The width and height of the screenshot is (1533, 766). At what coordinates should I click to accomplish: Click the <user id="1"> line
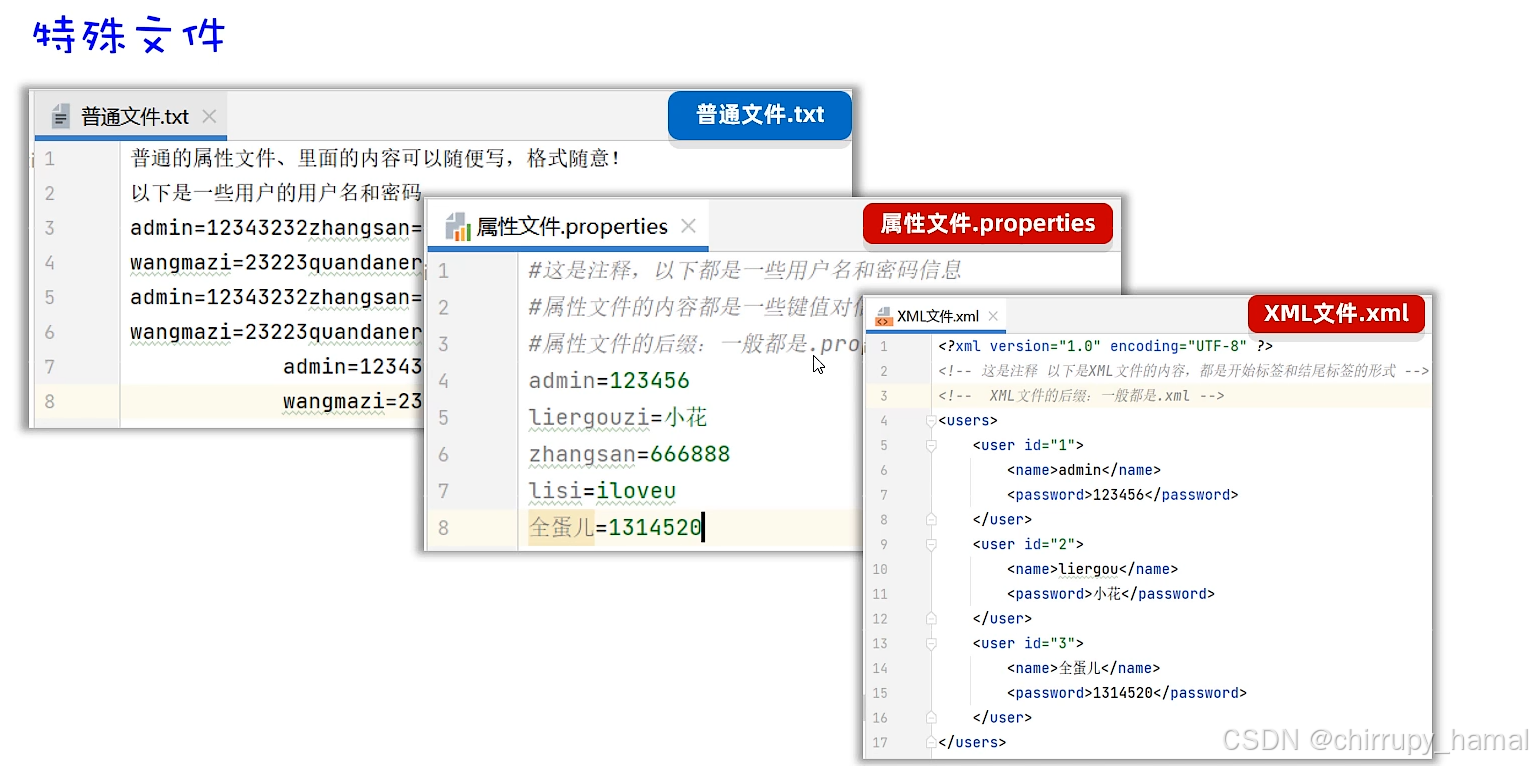tap(1028, 445)
